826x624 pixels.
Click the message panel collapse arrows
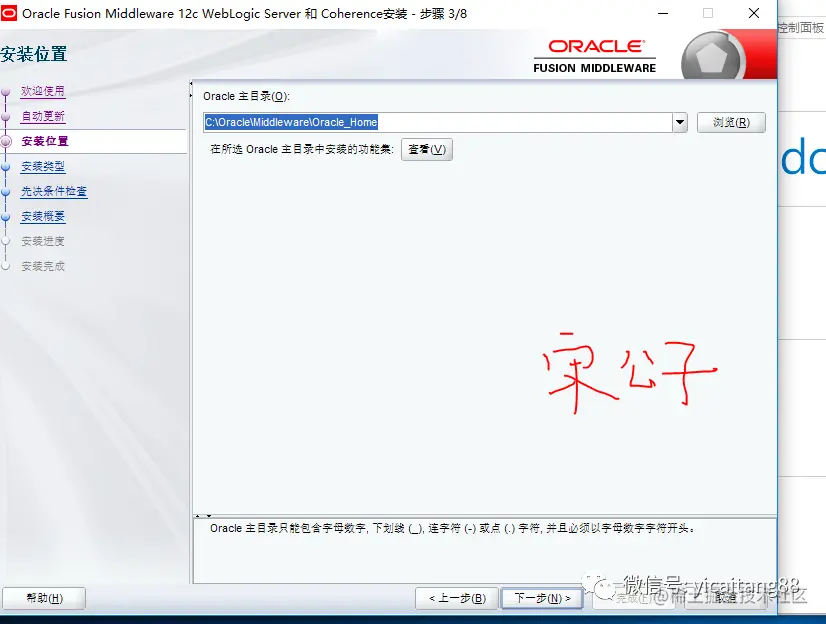point(203,516)
